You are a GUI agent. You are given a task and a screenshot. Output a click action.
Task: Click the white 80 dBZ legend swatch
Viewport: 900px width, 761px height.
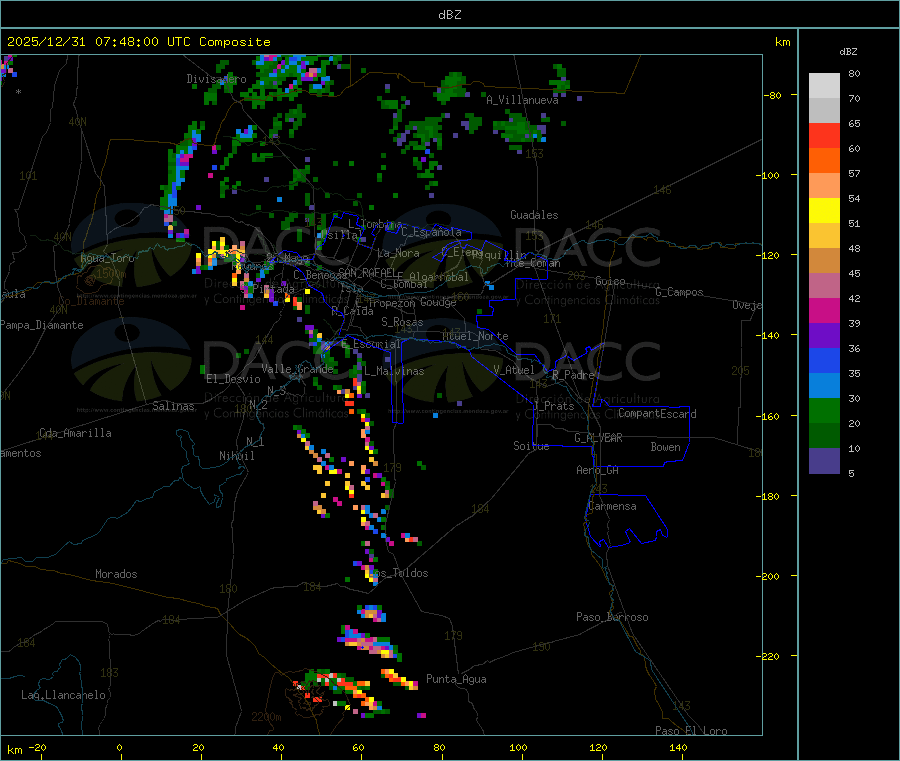tap(824, 86)
